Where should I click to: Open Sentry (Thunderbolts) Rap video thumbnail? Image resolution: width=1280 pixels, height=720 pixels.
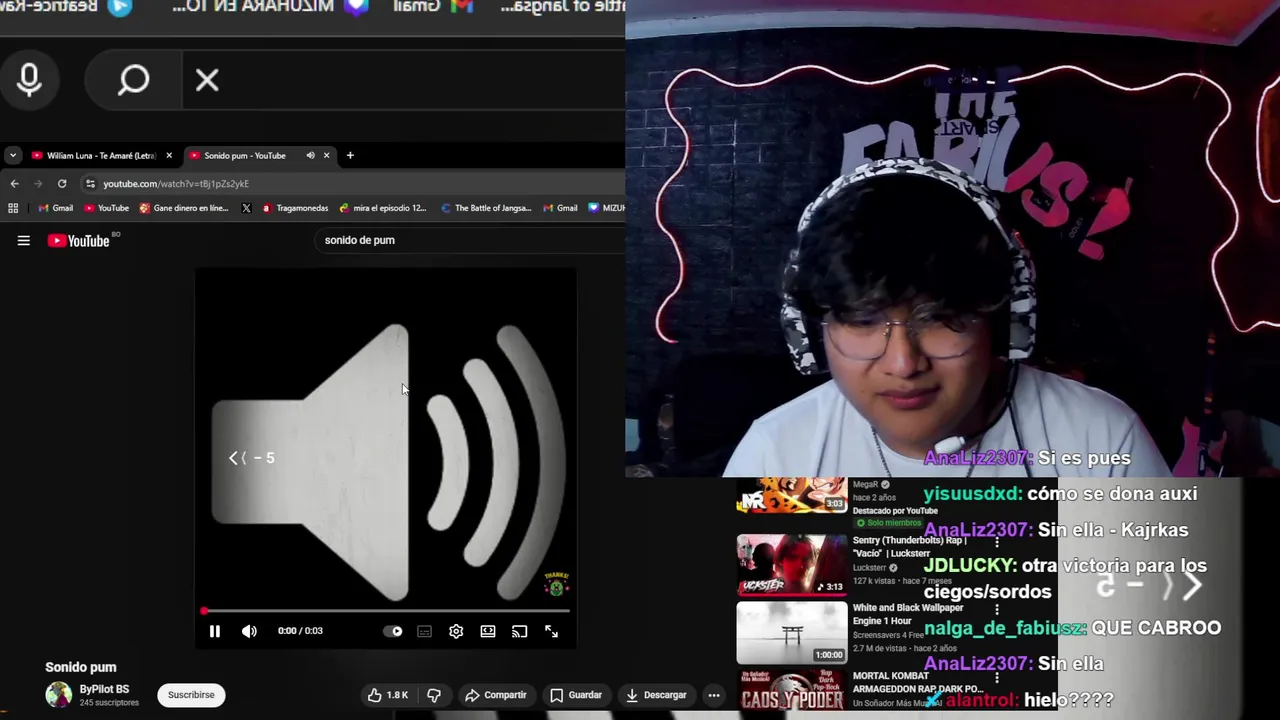tap(791, 565)
